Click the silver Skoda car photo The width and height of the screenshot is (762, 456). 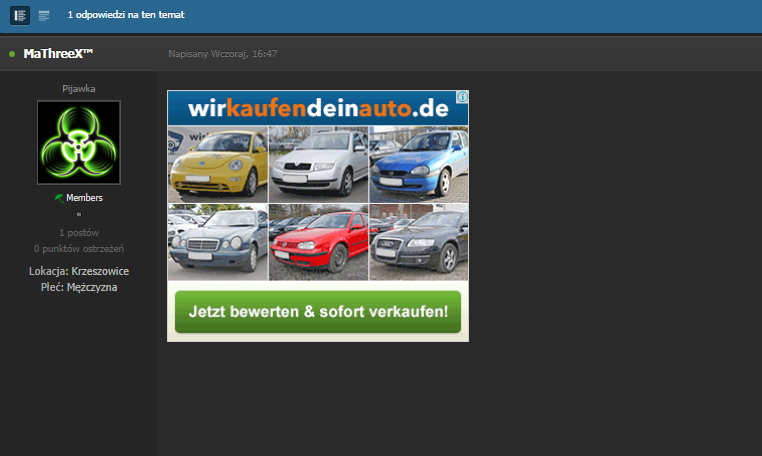pyautogui.click(x=318, y=164)
